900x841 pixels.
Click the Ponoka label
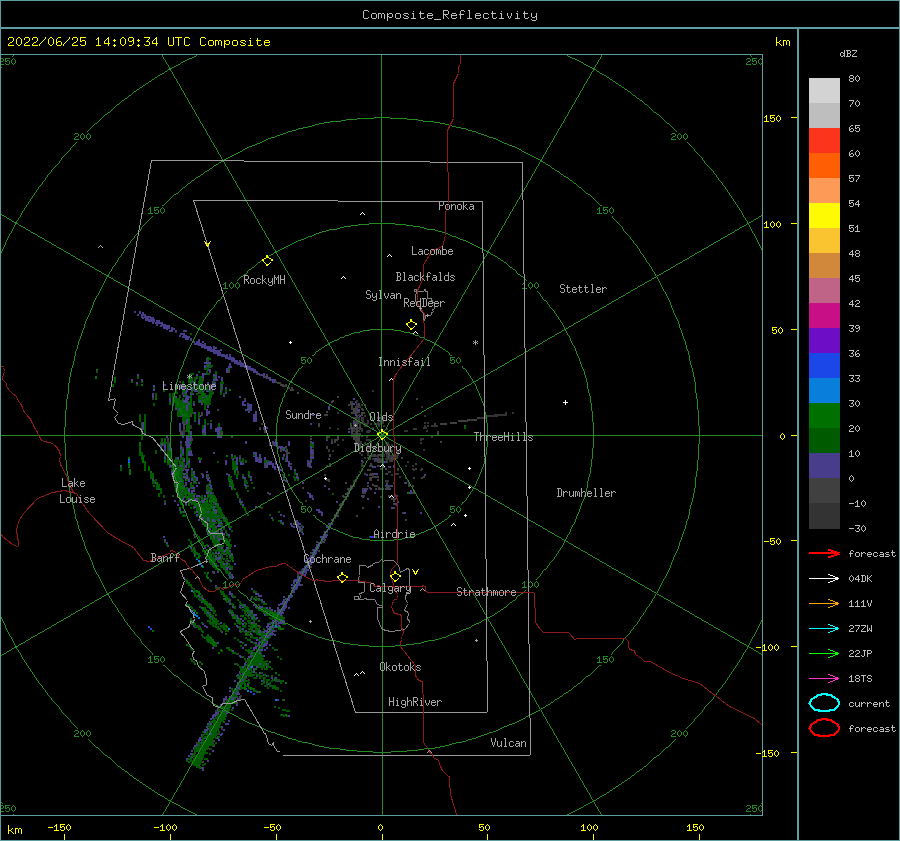point(456,206)
